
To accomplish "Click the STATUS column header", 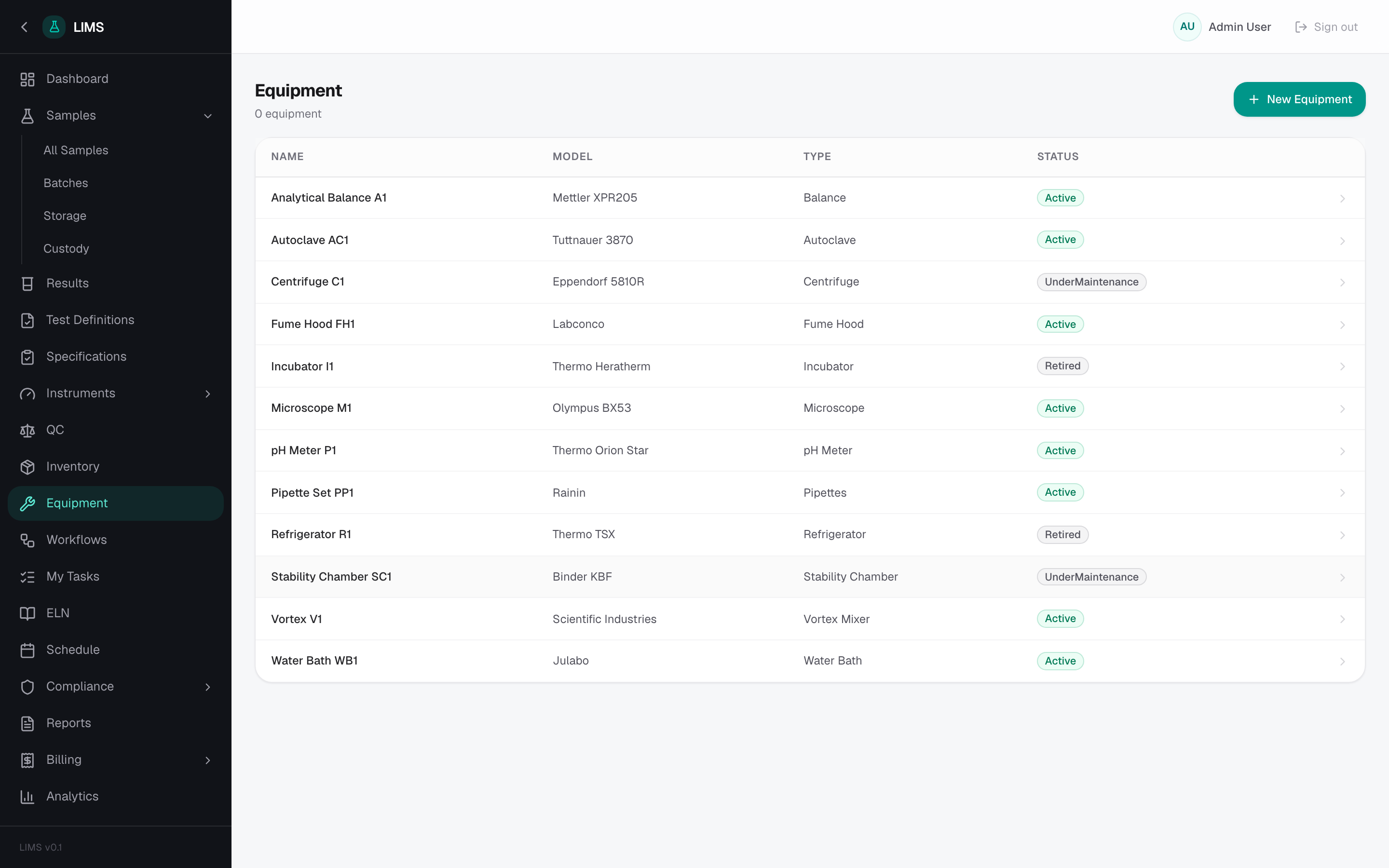I will 1058,157.
